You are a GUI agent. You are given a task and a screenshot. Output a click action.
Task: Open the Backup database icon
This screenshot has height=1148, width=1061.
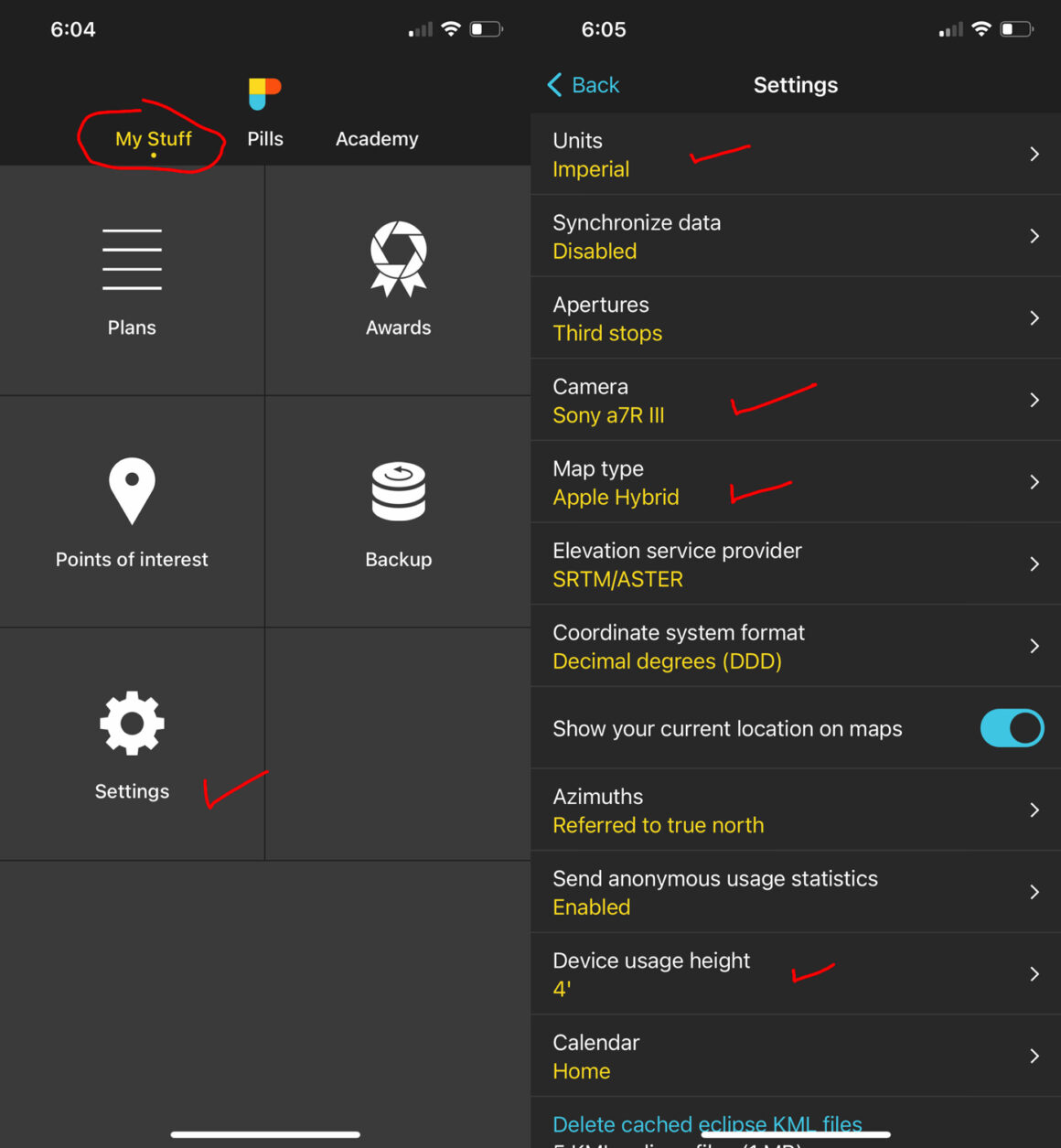click(398, 491)
